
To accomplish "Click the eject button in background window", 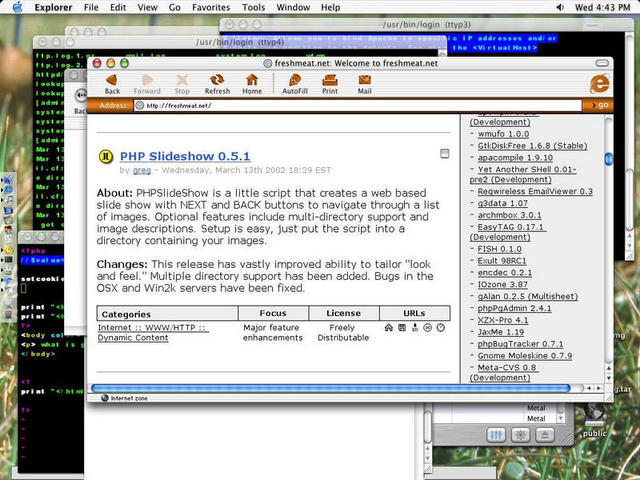I will click(x=545, y=435).
